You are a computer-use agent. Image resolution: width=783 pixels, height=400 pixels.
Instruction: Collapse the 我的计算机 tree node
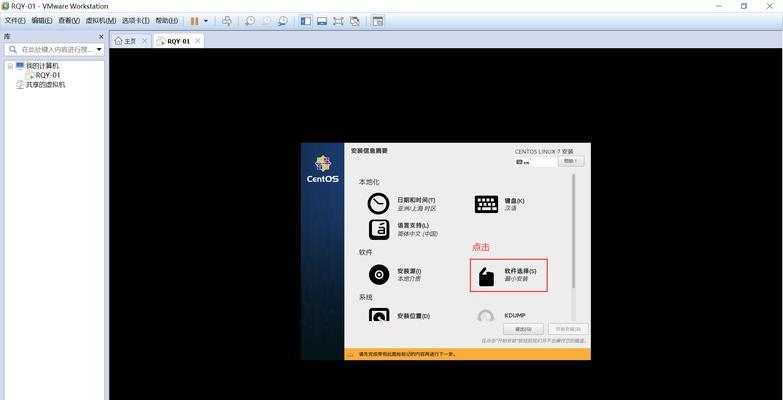10,66
